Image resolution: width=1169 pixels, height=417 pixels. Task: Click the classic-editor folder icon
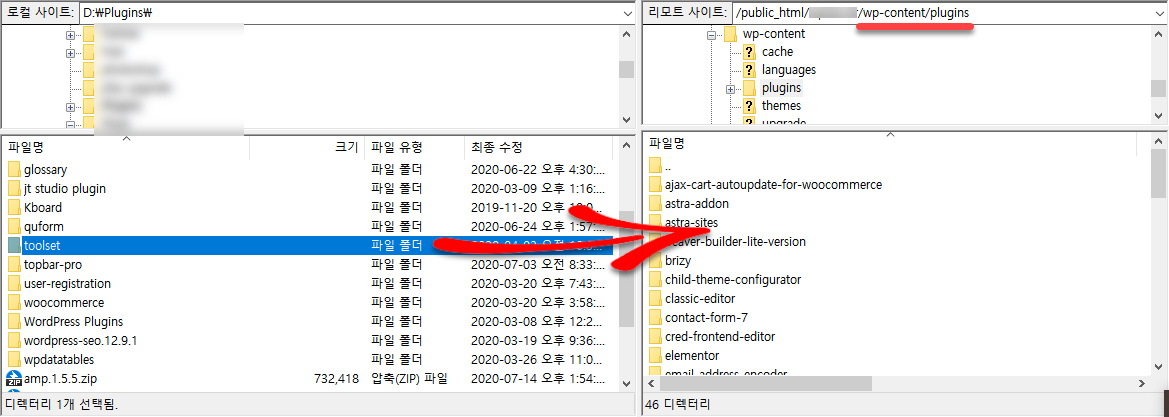click(x=655, y=298)
